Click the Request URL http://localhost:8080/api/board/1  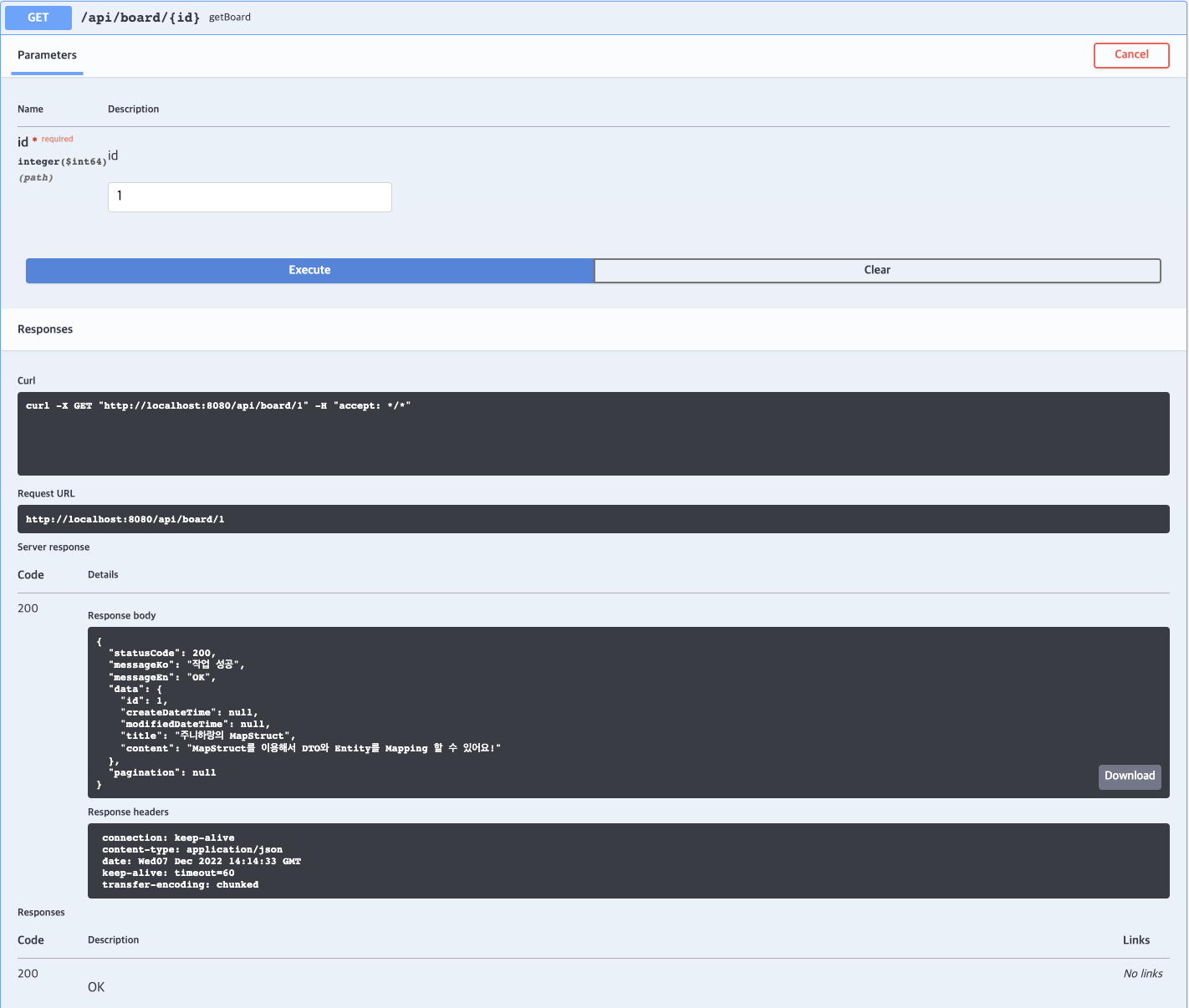(125, 520)
